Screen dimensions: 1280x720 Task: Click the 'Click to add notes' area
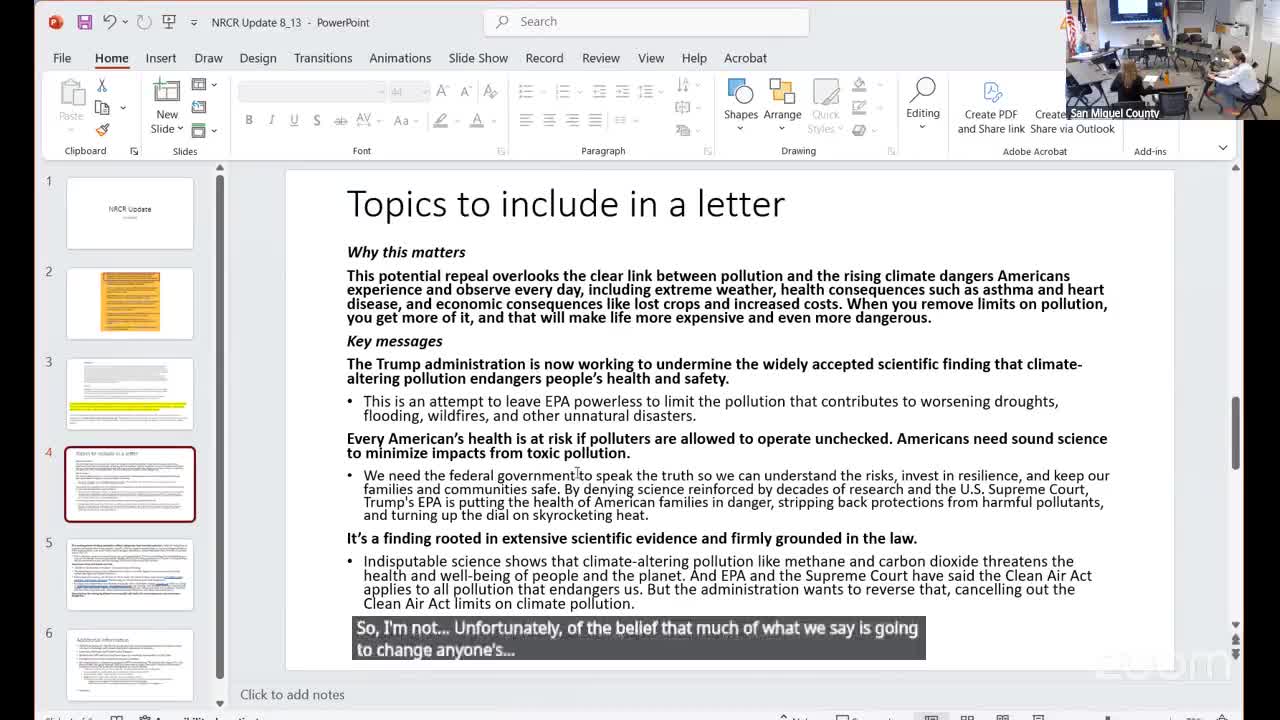point(292,694)
